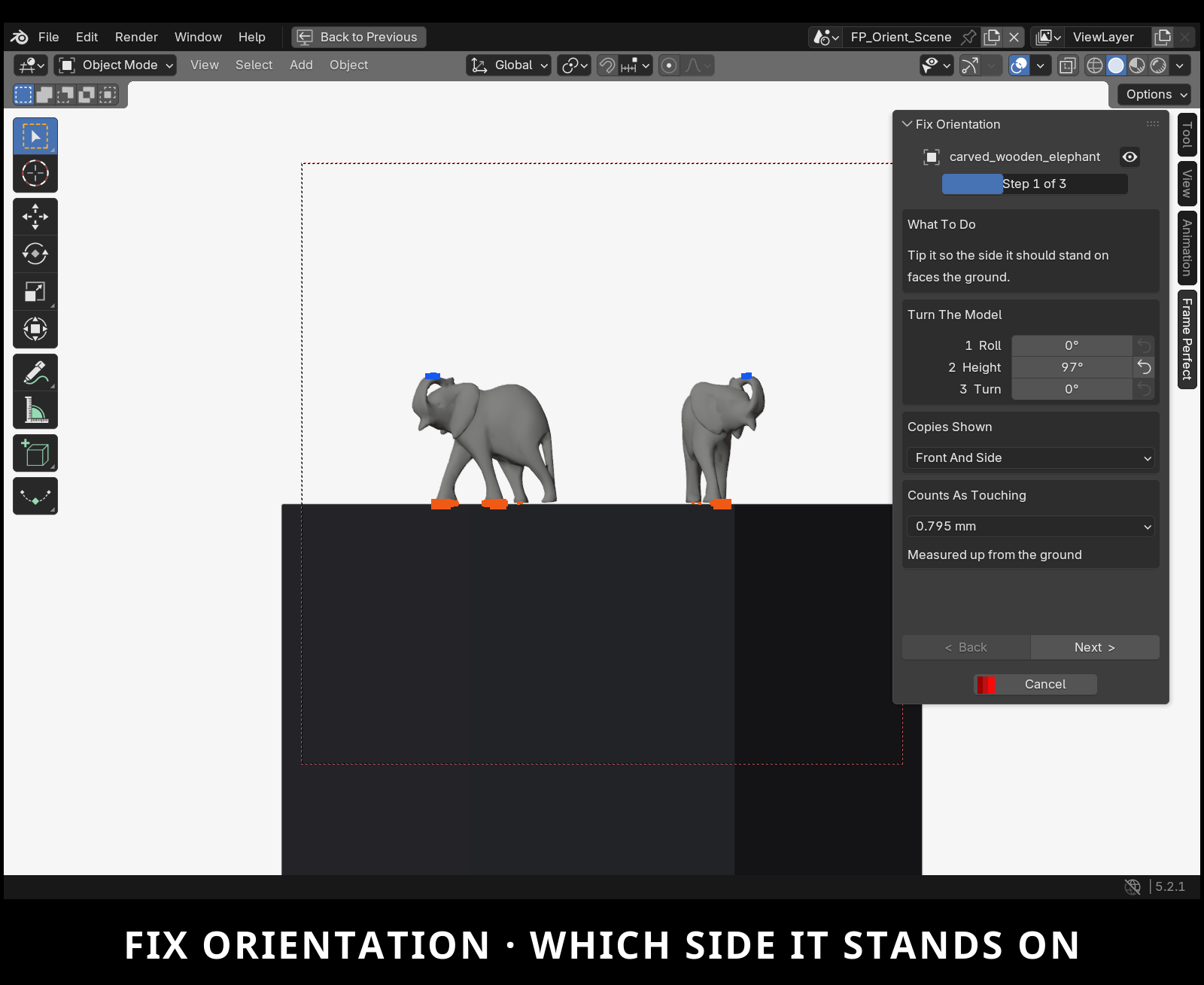The height and width of the screenshot is (985, 1204).
Task: Select the Select Box tool
Action: pos(35,136)
